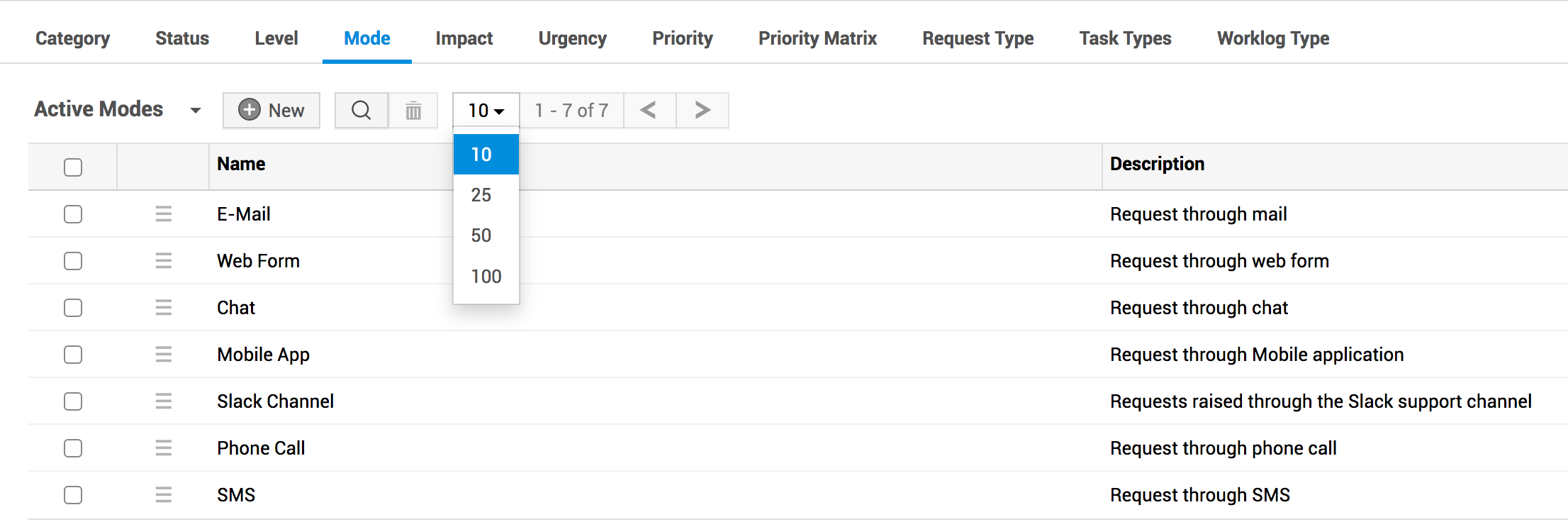Choose 25 from the page size list

click(x=481, y=195)
